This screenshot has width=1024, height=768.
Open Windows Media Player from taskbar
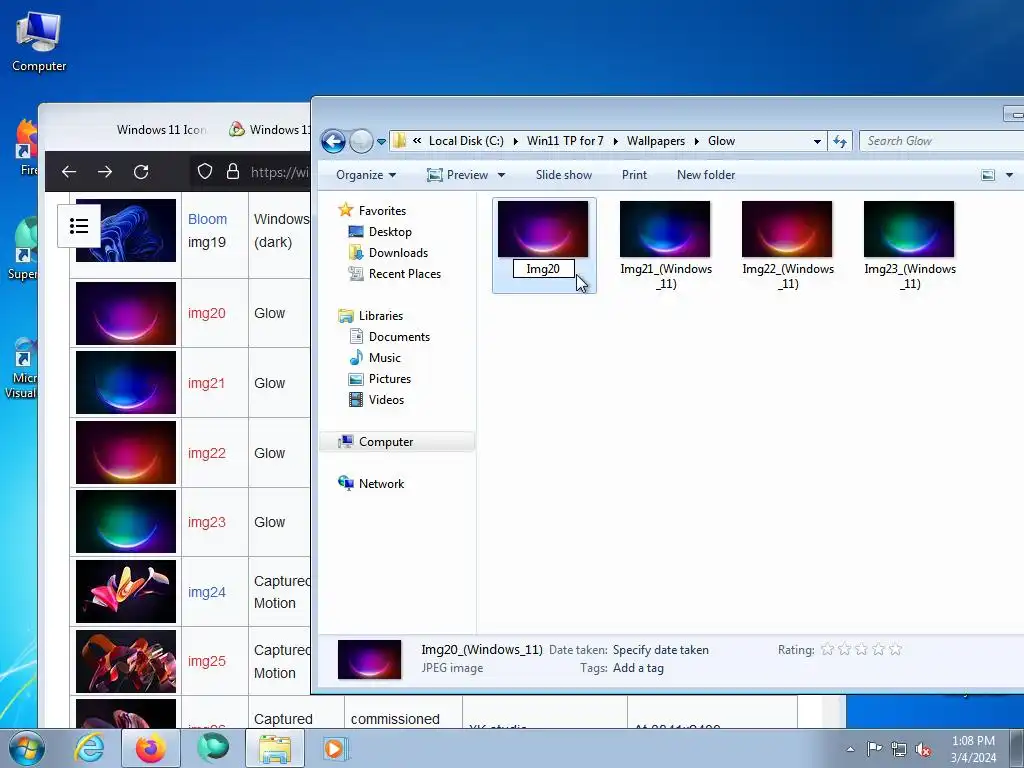337,748
